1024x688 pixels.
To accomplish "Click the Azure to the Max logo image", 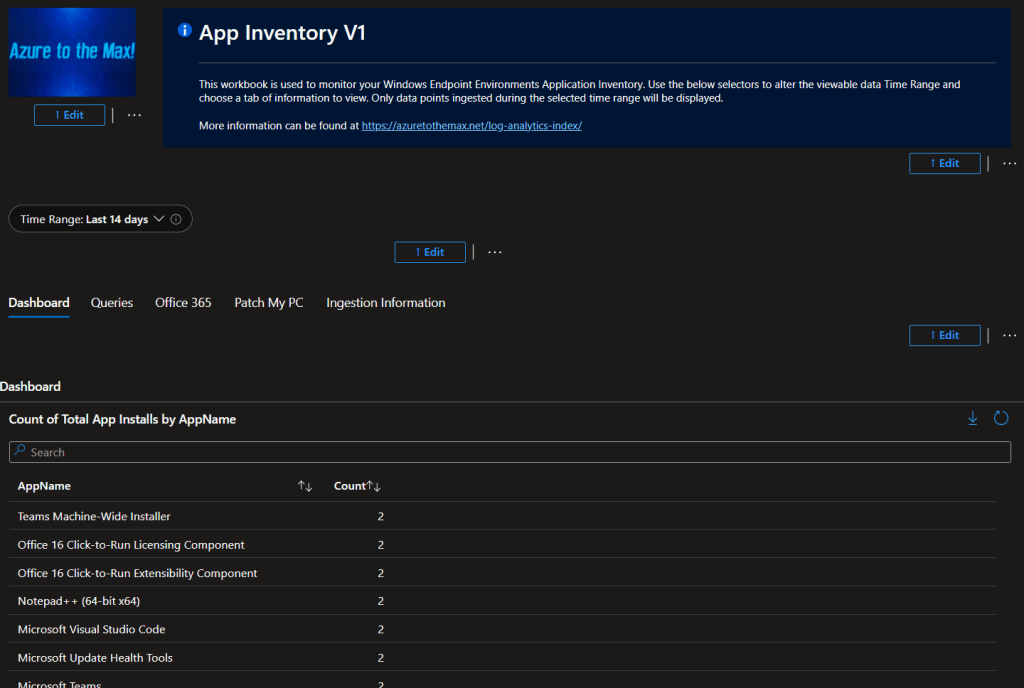I will [72, 52].
